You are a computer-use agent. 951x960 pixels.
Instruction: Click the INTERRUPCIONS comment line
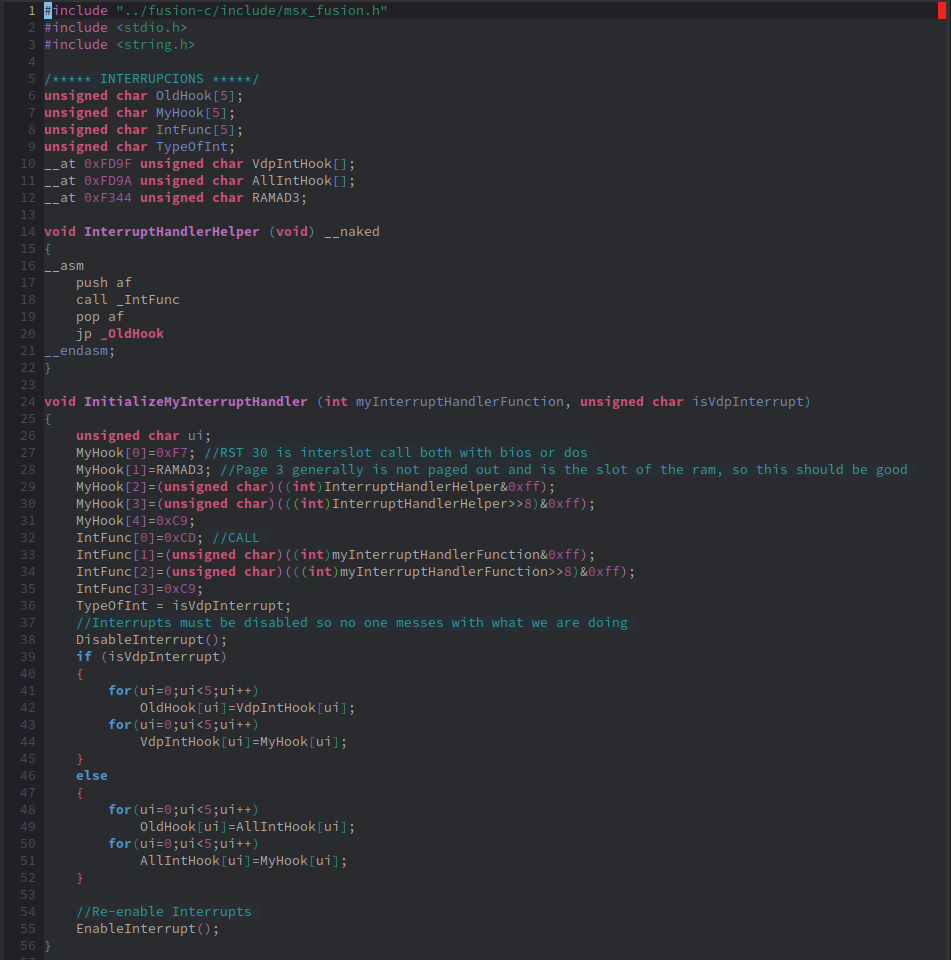[151, 79]
